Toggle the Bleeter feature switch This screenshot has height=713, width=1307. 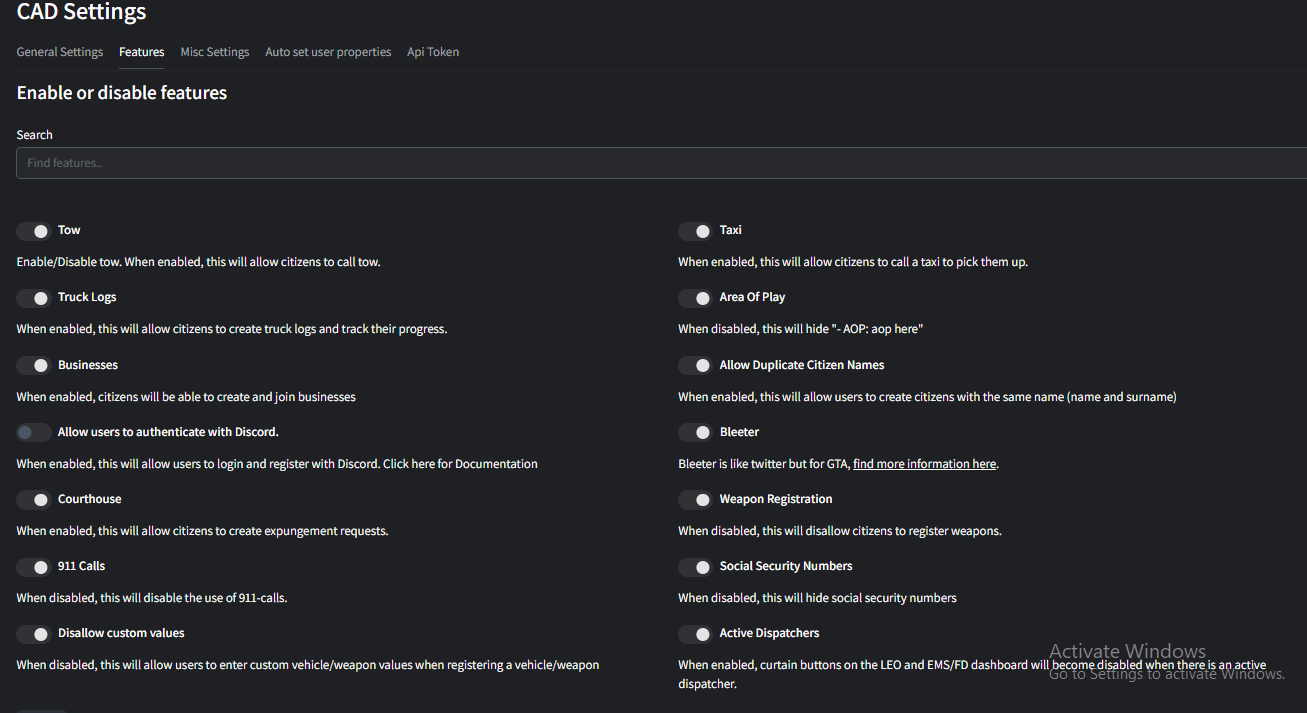point(695,433)
